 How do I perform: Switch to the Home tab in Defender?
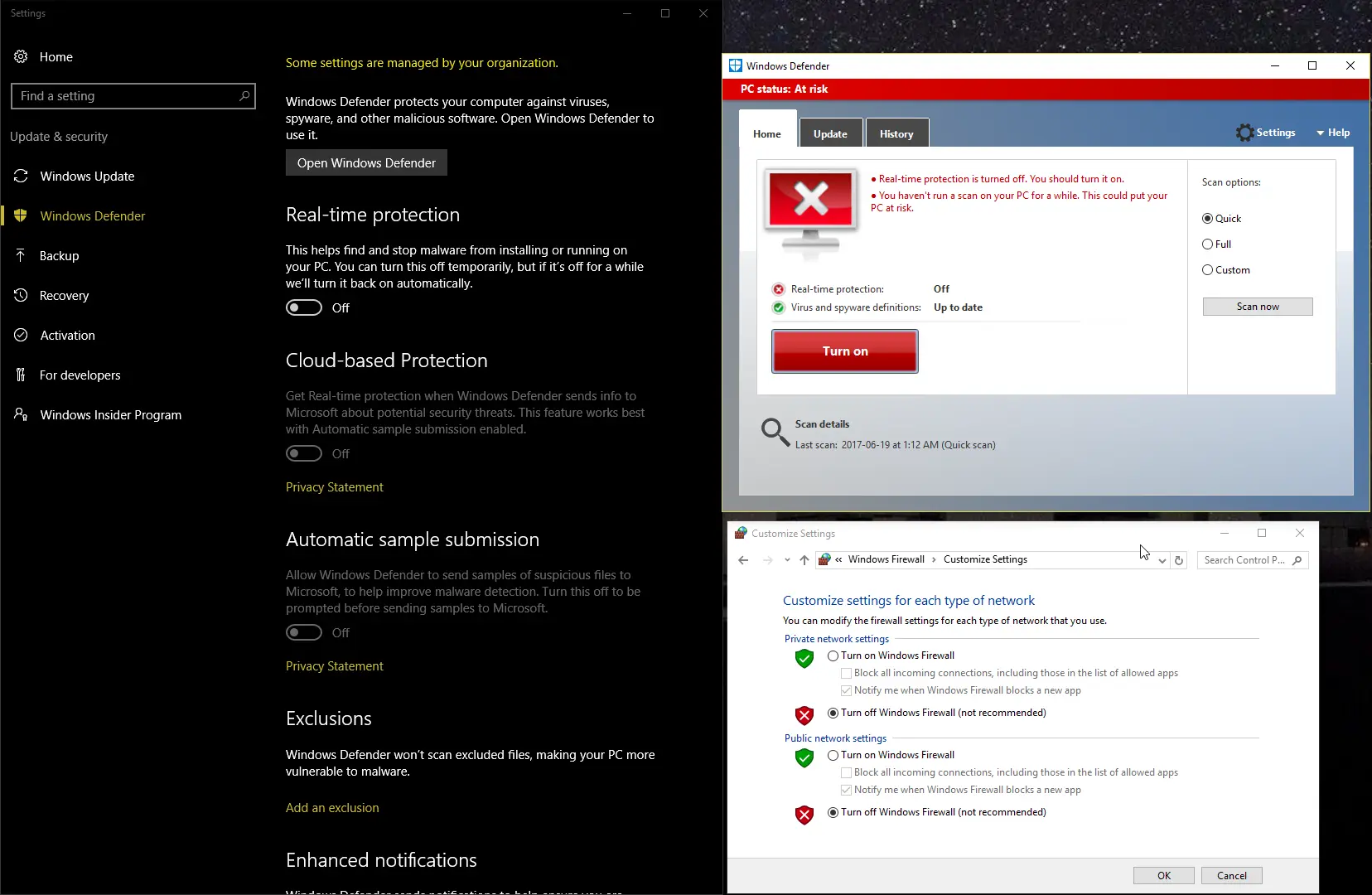coord(767,133)
